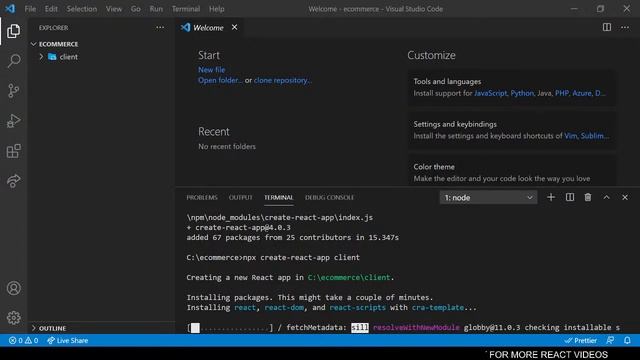Click the Open folder link
This screenshot has width=640, height=360.
coord(220,80)
